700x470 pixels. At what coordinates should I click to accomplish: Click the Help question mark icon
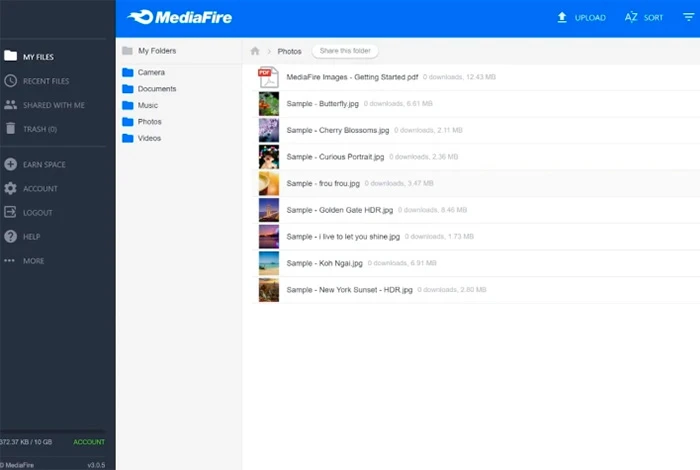(11, 236)
